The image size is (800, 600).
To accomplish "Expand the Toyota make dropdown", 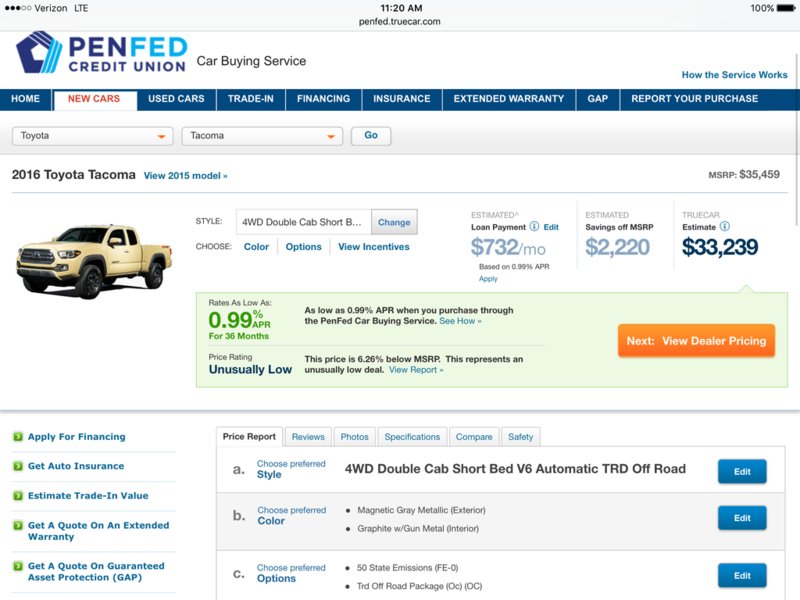I will pos(93,136).
